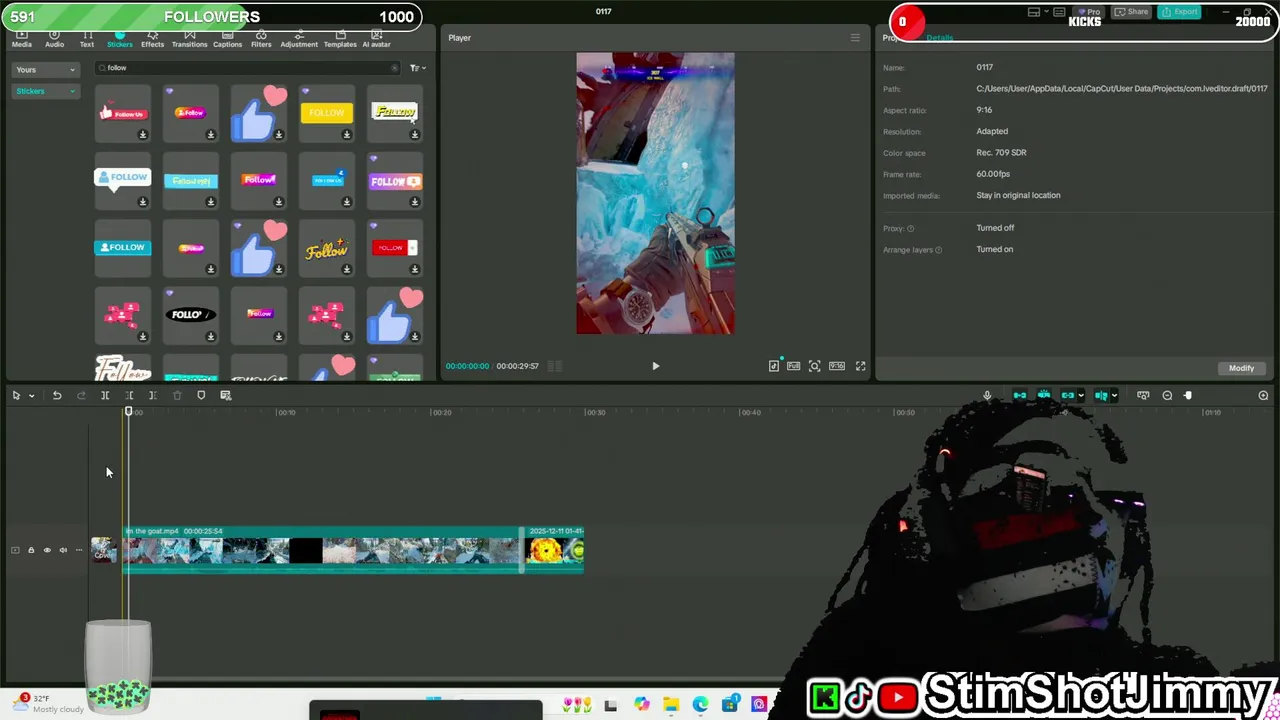Click the delete-right trim tool
Viewport: 1280px width, 720px height.
pos(153,396)
